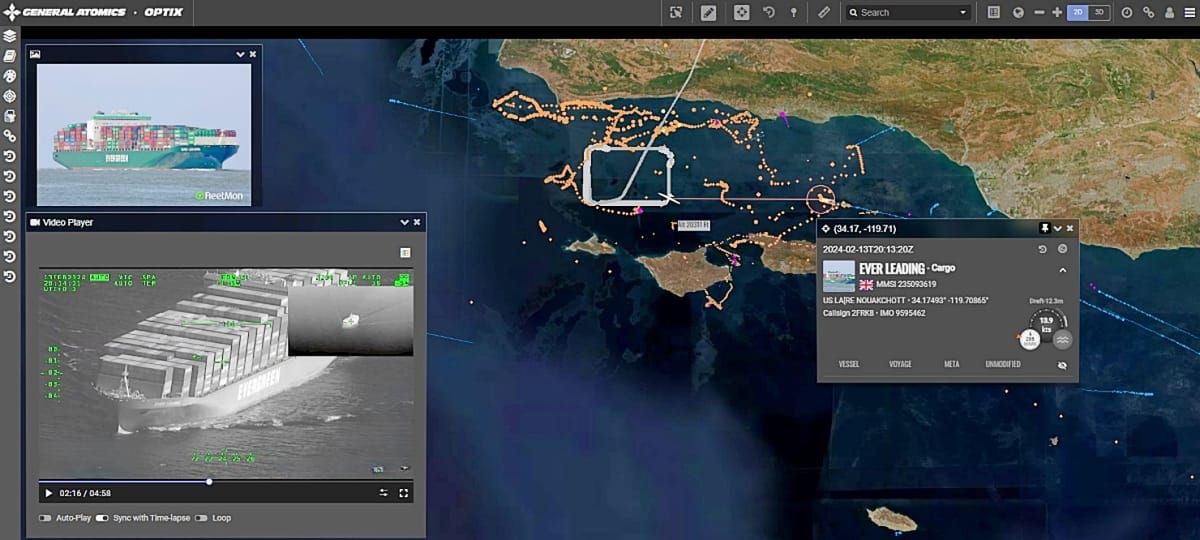
Task: Close the Video Player panel
Action: 417,222
